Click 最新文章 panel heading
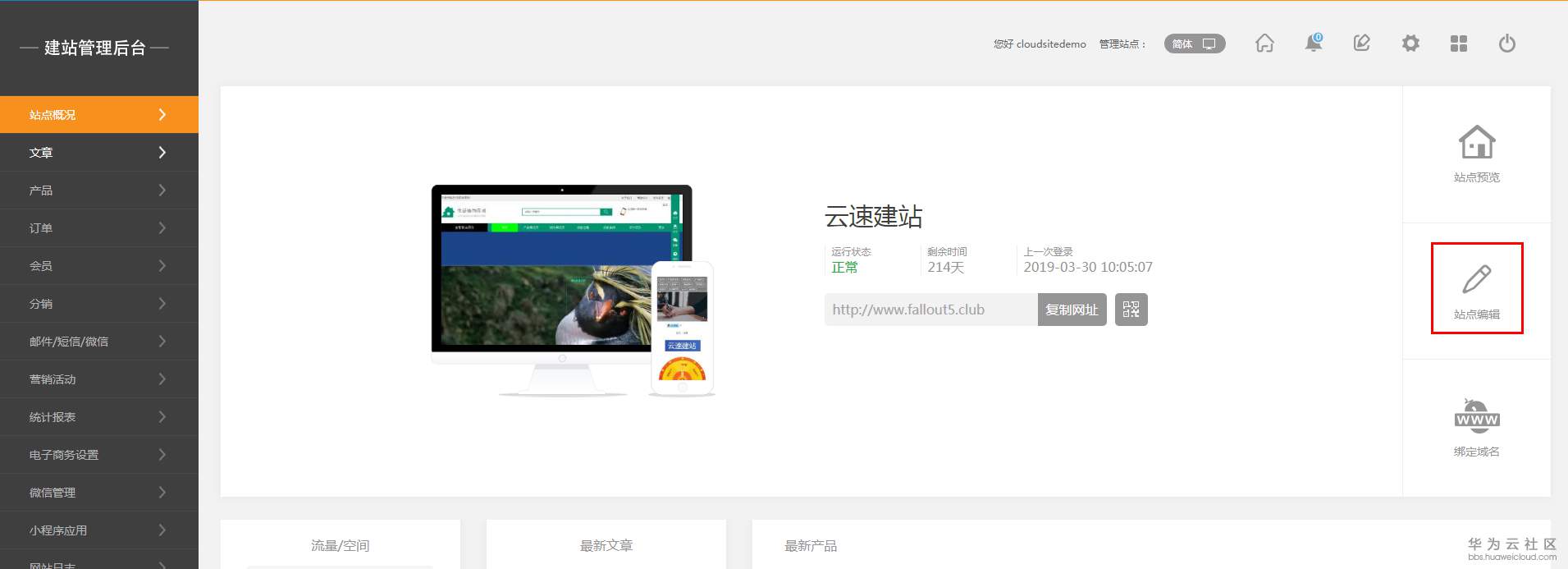The image size is (1568, 569). click(606, 545)
